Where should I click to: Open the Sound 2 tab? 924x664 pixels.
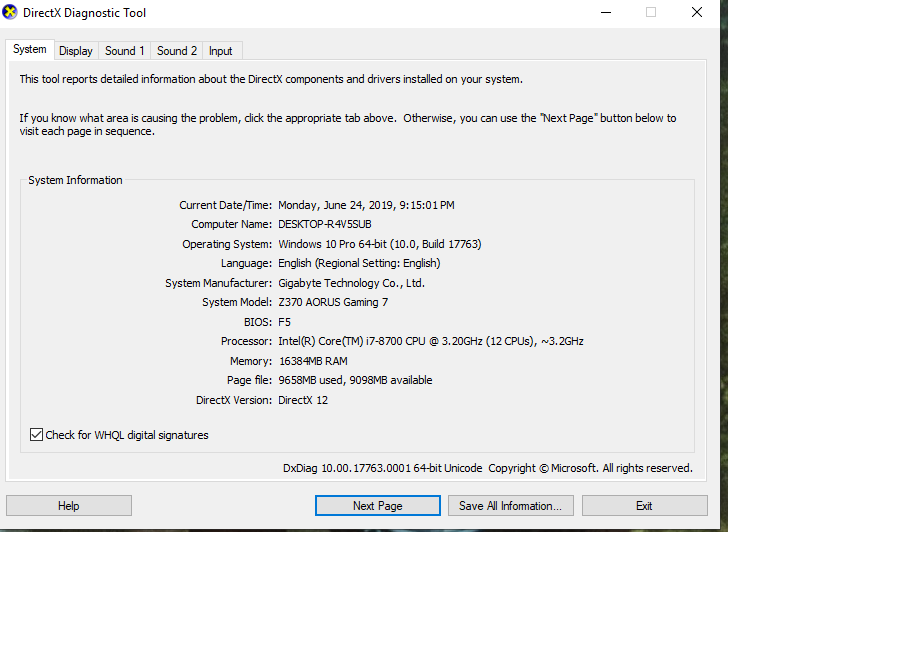tap(177, 51)
